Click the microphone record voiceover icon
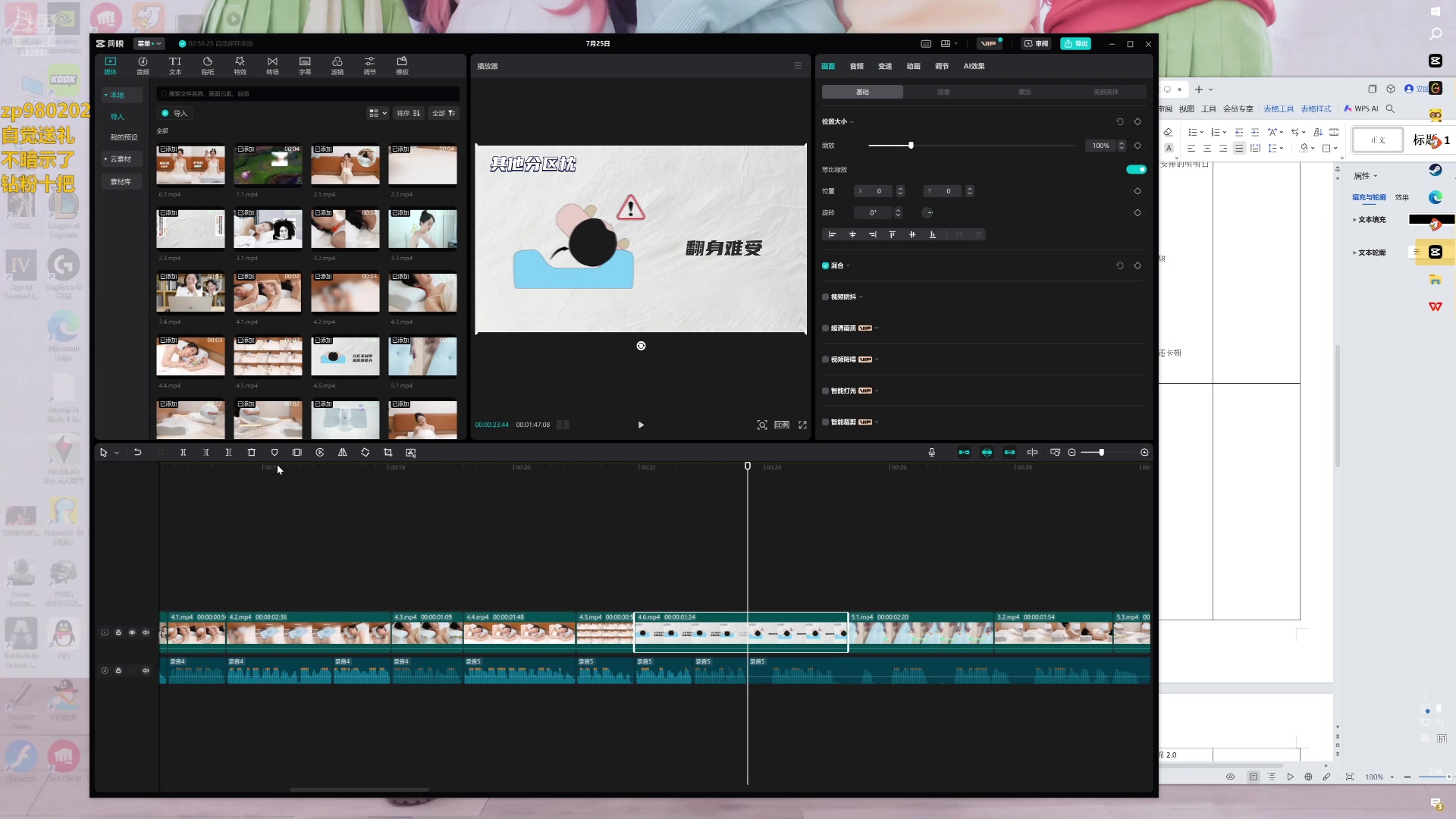 click(x=932, y=453)
